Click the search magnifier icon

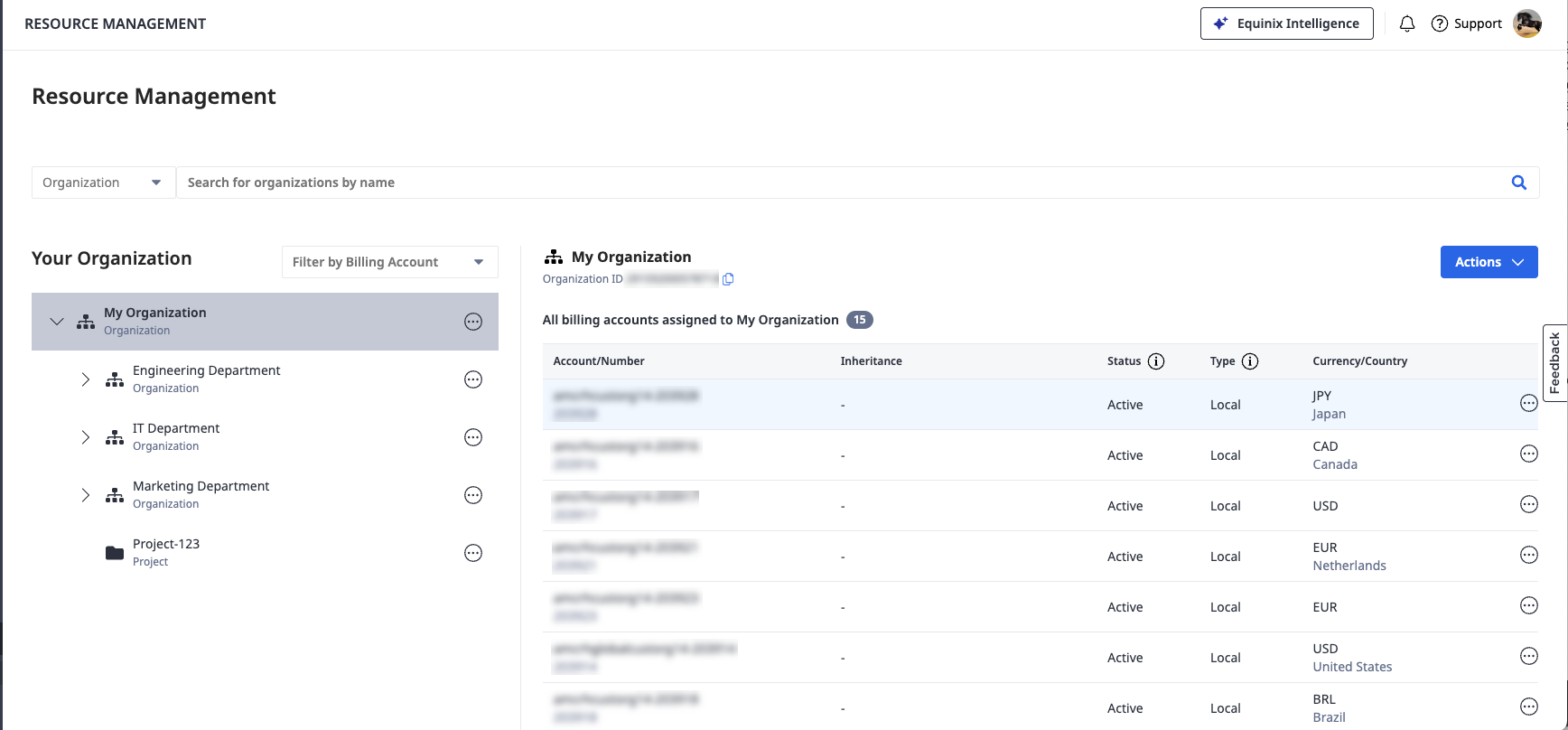point(1518,182)
